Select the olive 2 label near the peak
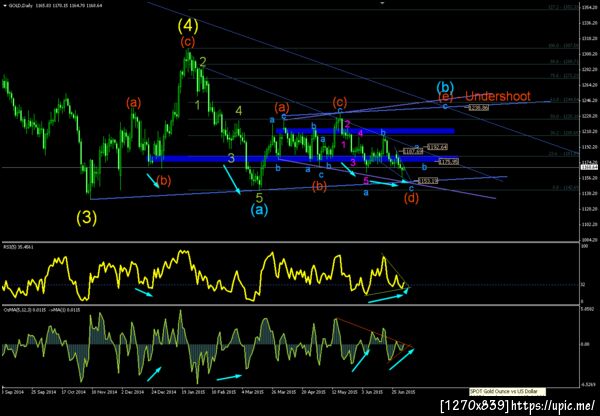 point(203,62)
